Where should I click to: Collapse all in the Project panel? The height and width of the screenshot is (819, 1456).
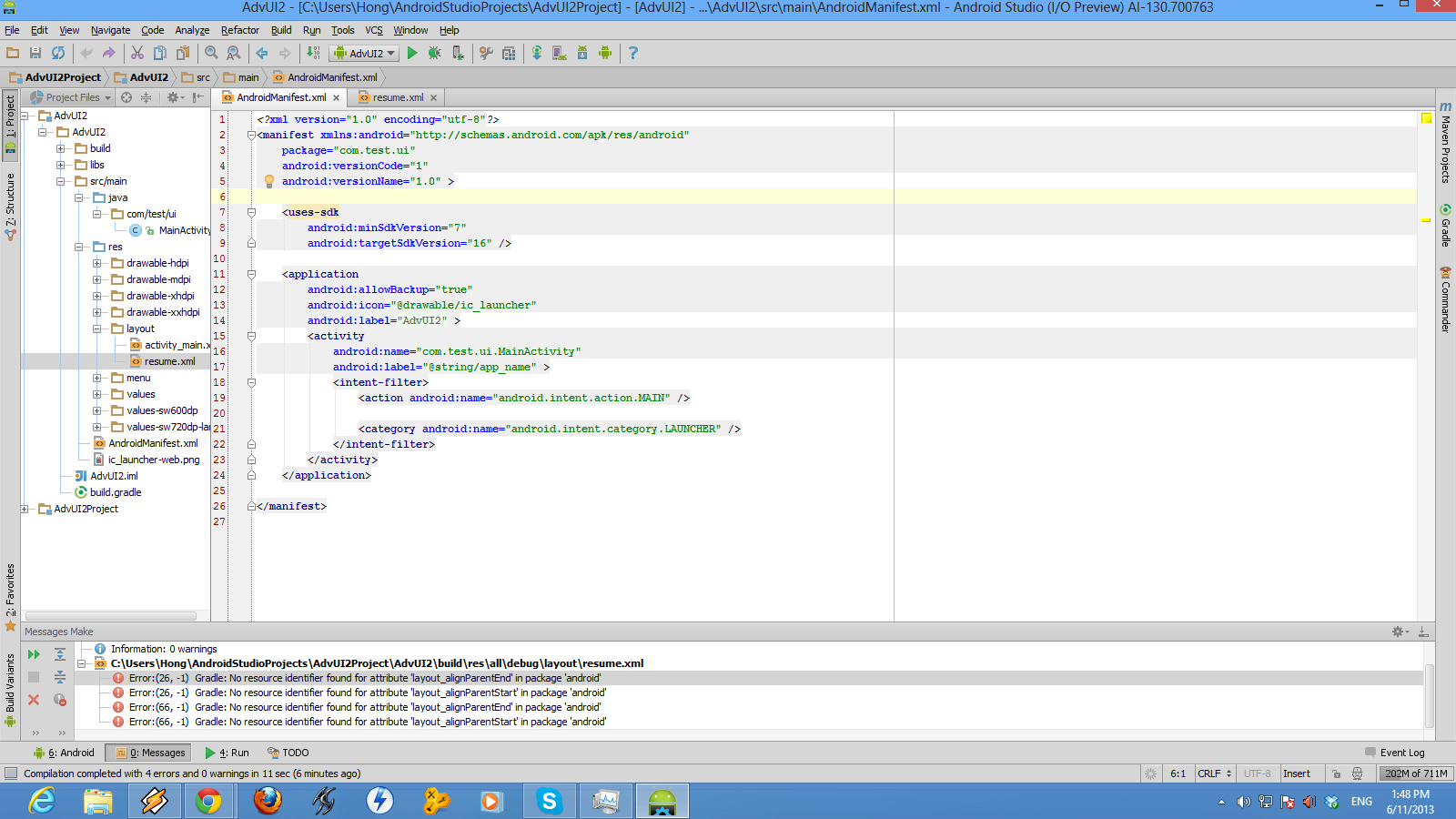[x=146, y=97]
